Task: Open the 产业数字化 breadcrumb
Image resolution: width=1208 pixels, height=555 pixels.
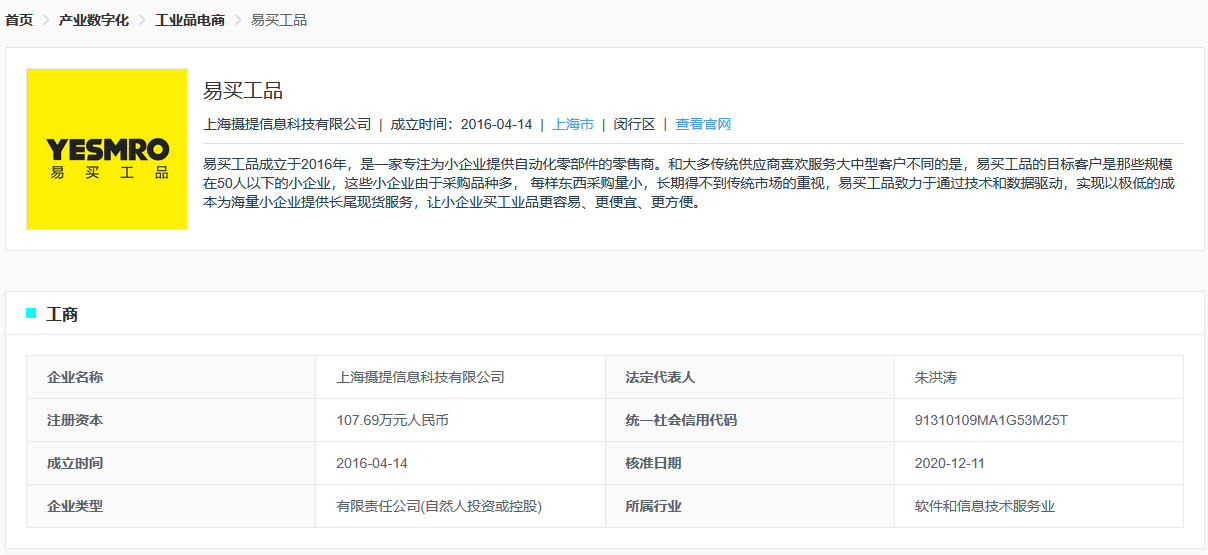Action: click(94, 20)
